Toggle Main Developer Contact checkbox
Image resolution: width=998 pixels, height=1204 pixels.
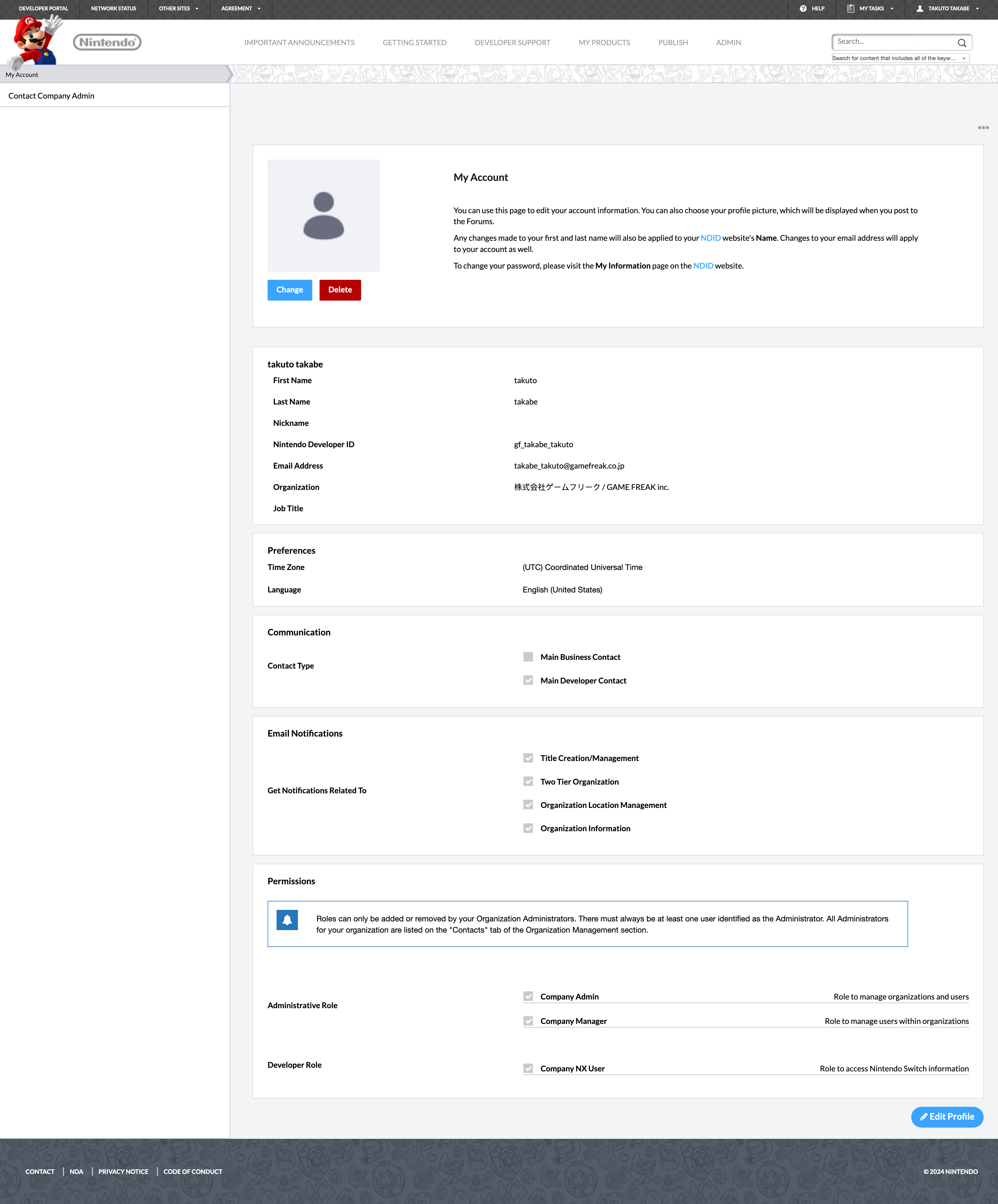pos(528,681)
